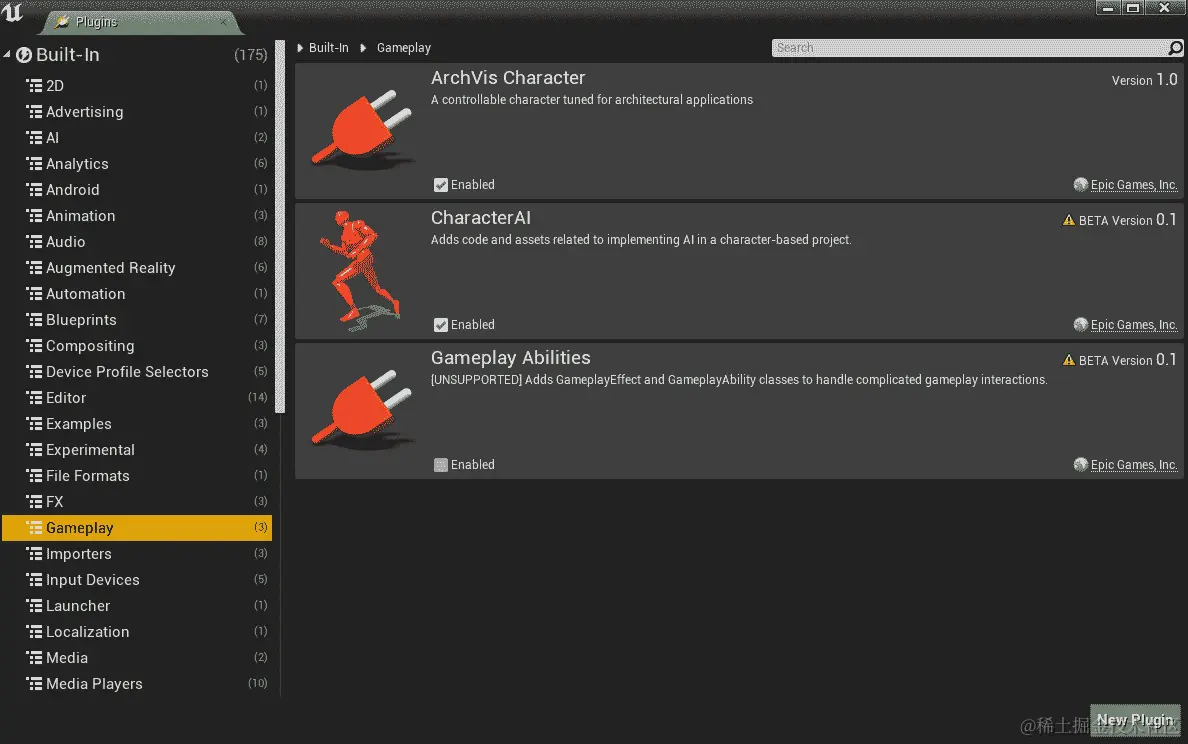This screenshot has height=744, width=1188.
Task: Disable the ArchVis Character plugin checkbox
Action: pos(440,185)
